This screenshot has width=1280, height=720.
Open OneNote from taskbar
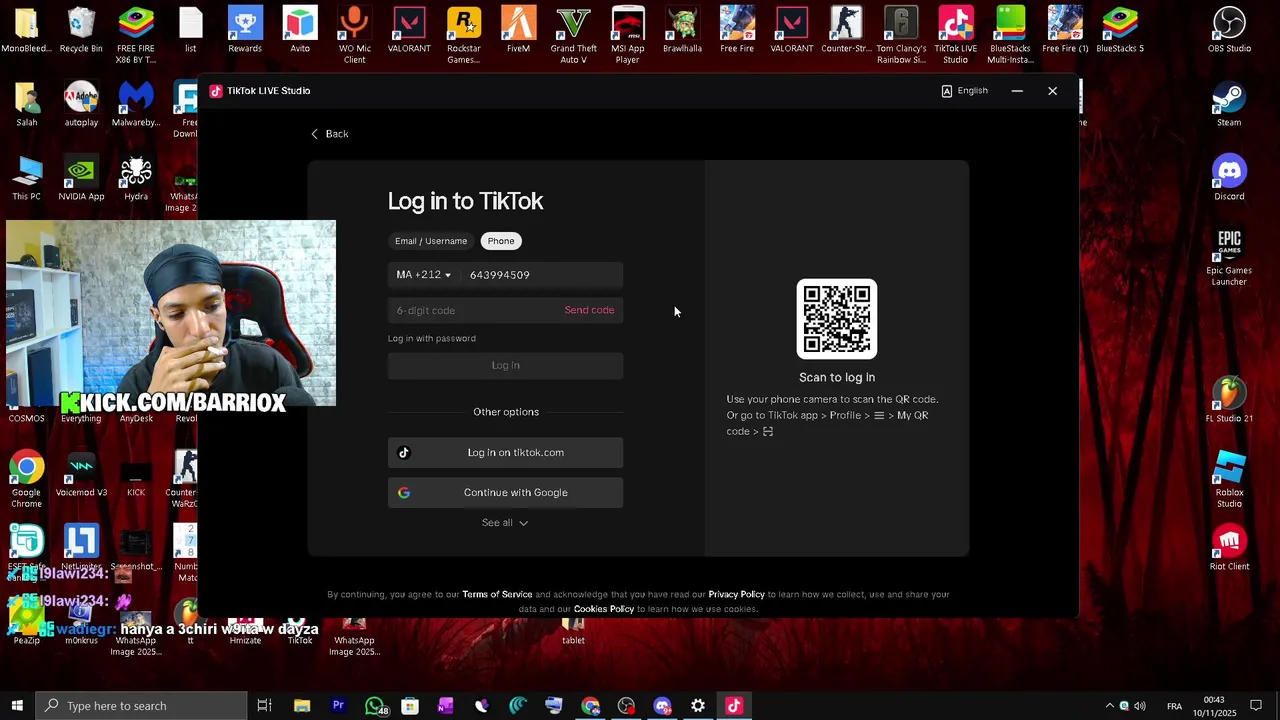446,706
